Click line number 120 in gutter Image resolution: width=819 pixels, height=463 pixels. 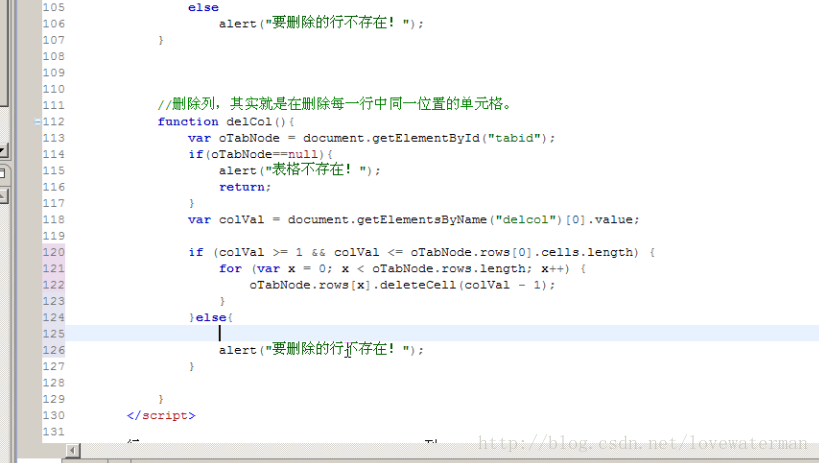(x=54, y=252)
